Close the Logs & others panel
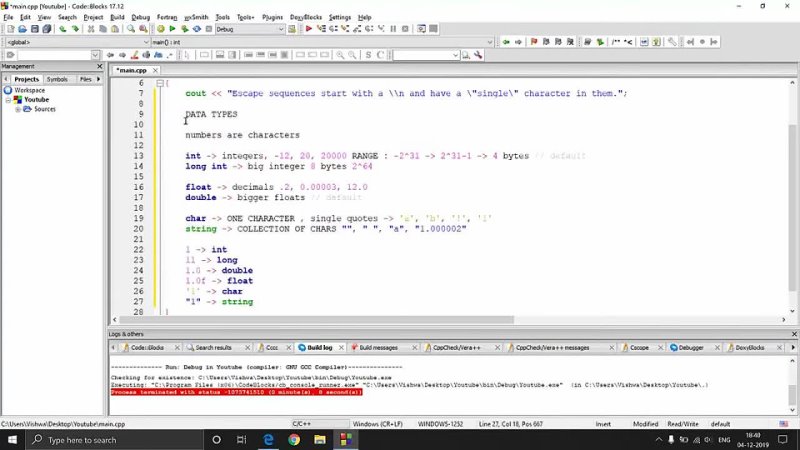The height and width of the screenshot is (450, 800). coord(794,334)
